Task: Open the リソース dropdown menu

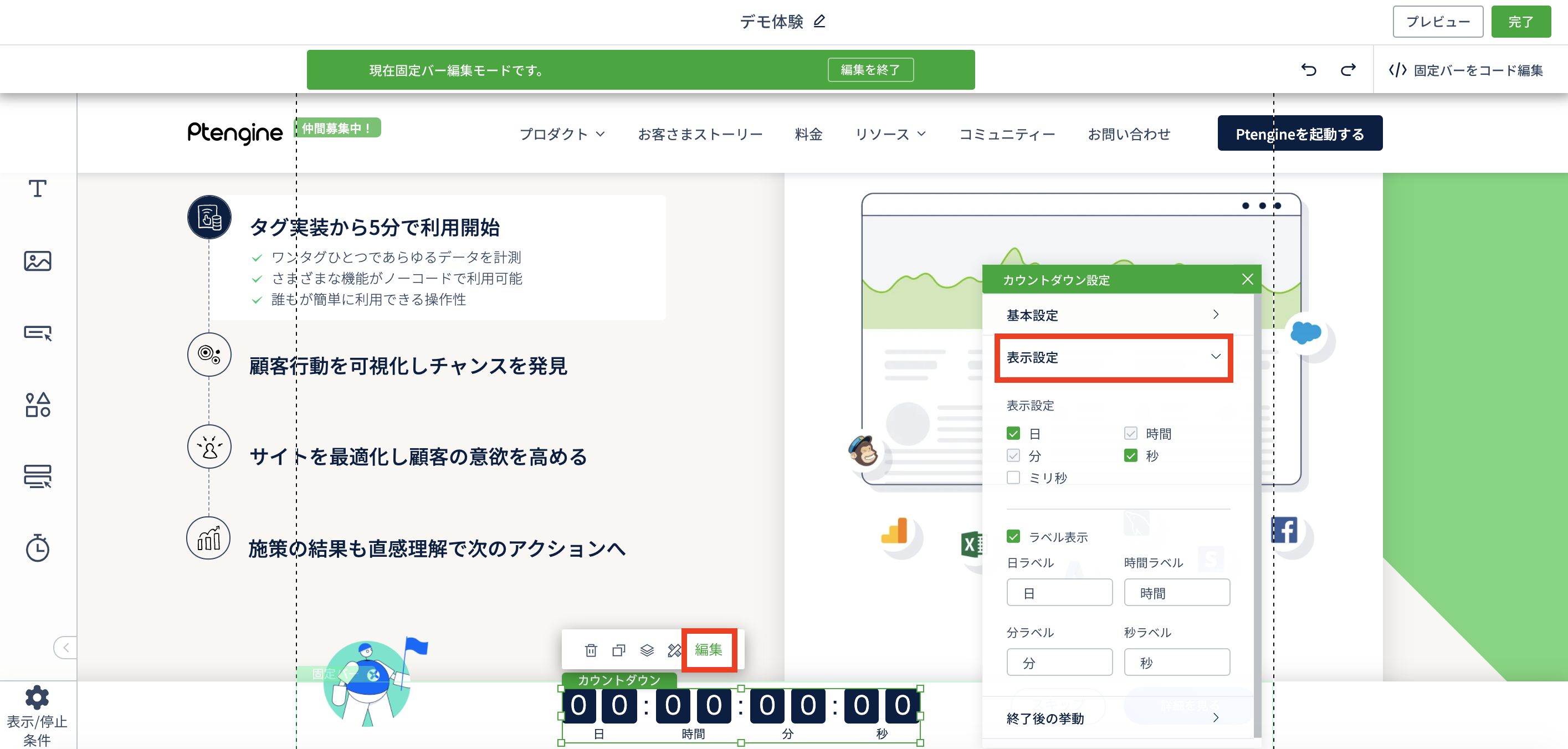Action: (x=890, y=134)
